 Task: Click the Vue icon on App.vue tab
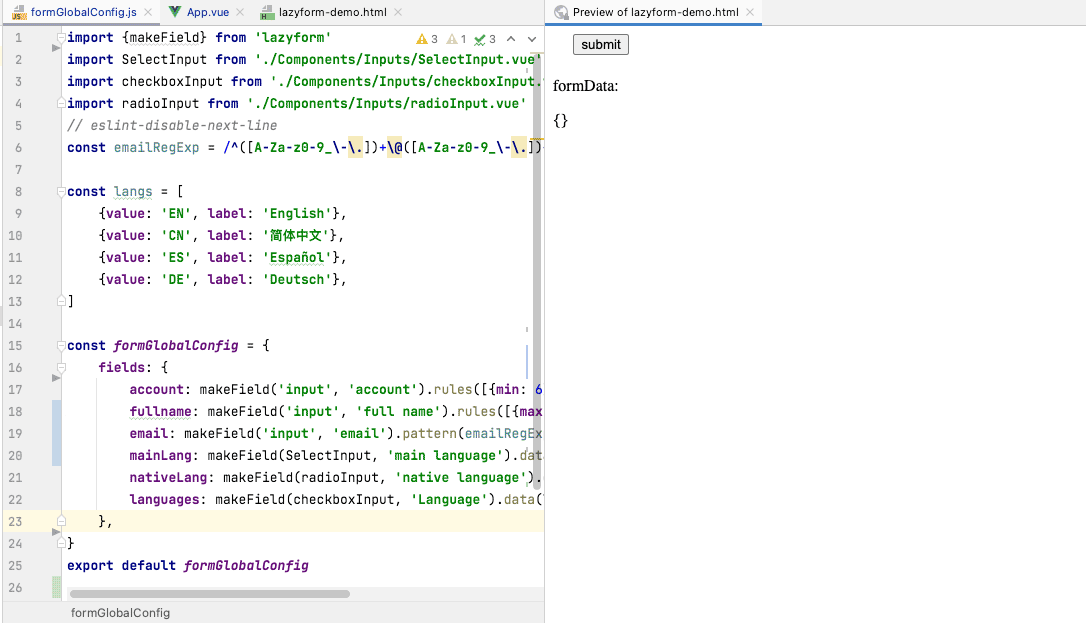[175, 12]
